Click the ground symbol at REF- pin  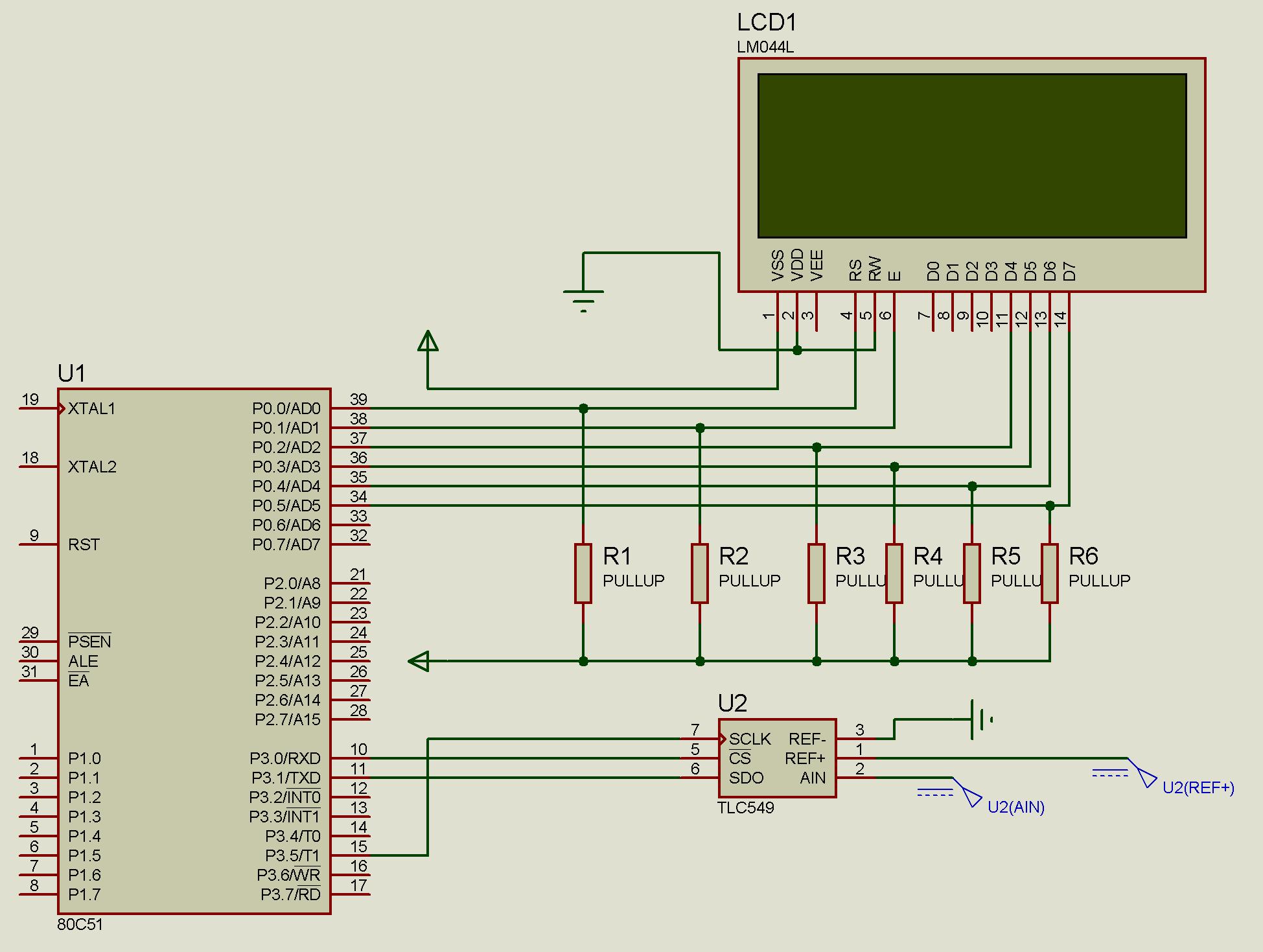click(x=981, y=719)
